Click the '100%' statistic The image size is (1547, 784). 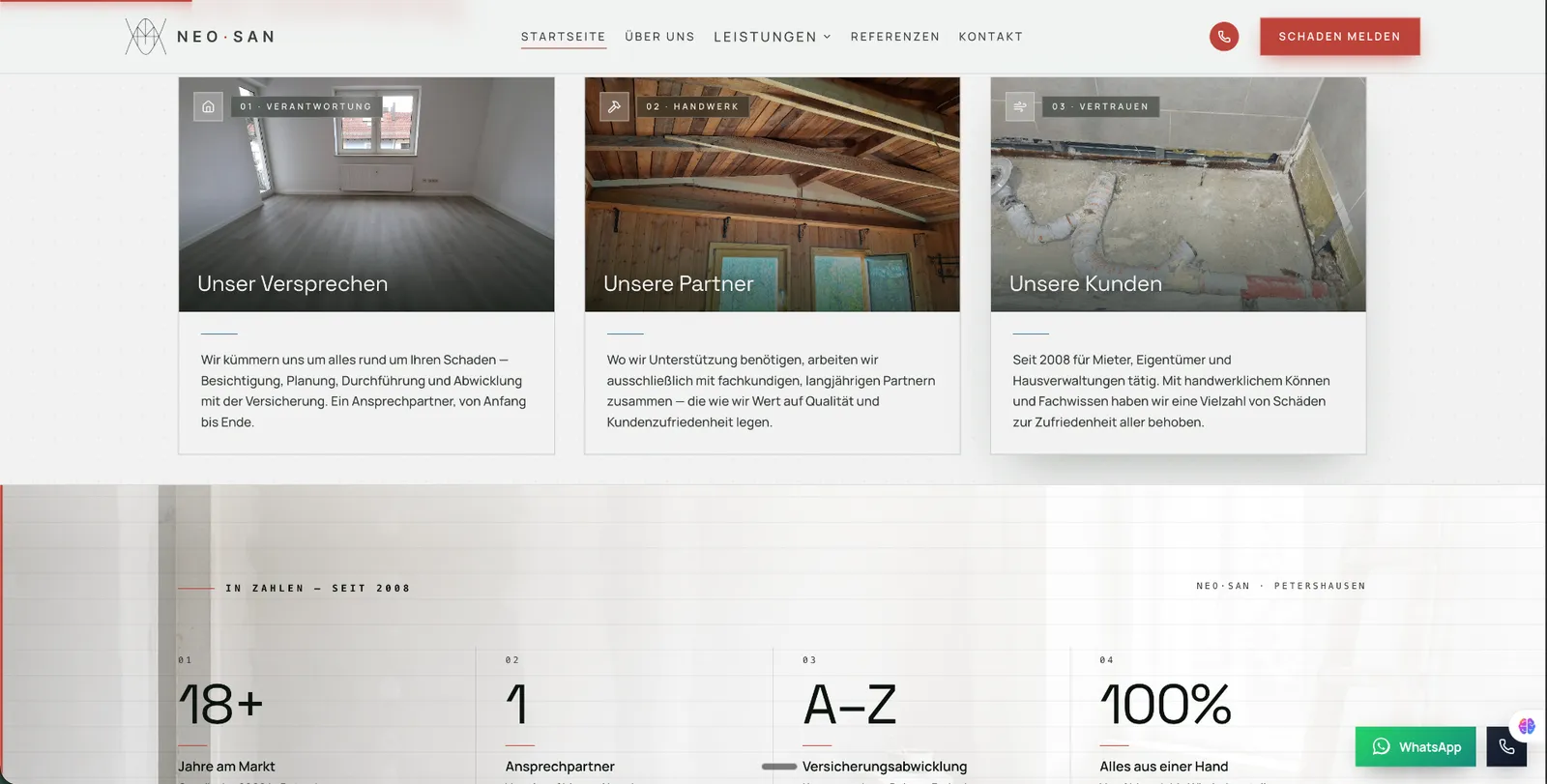(x=1166, y=704)
